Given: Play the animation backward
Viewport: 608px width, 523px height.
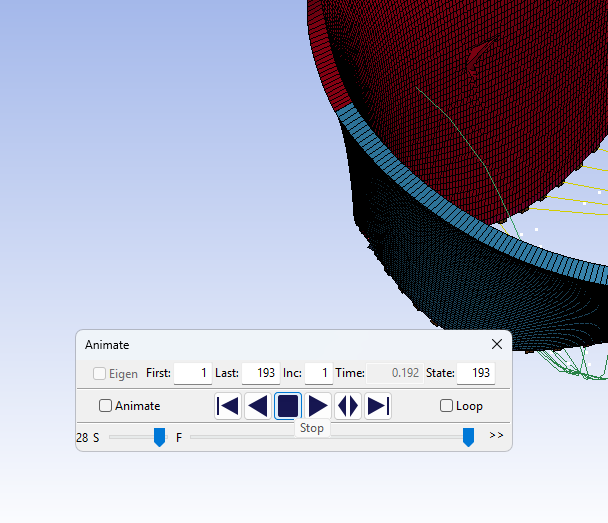Looking at the screenshot, I should 258,406.
